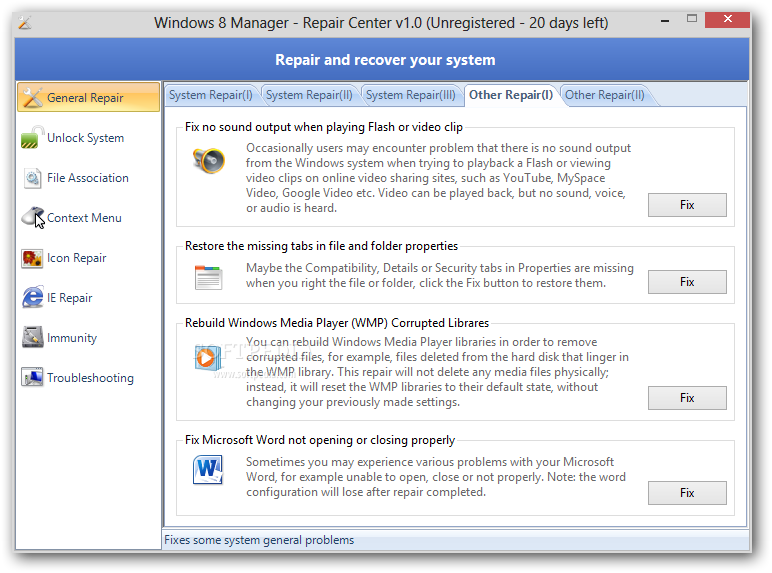Switch to the Other Repair(II) tab
This screenshot has height=573, width=772.
(605, 95)
